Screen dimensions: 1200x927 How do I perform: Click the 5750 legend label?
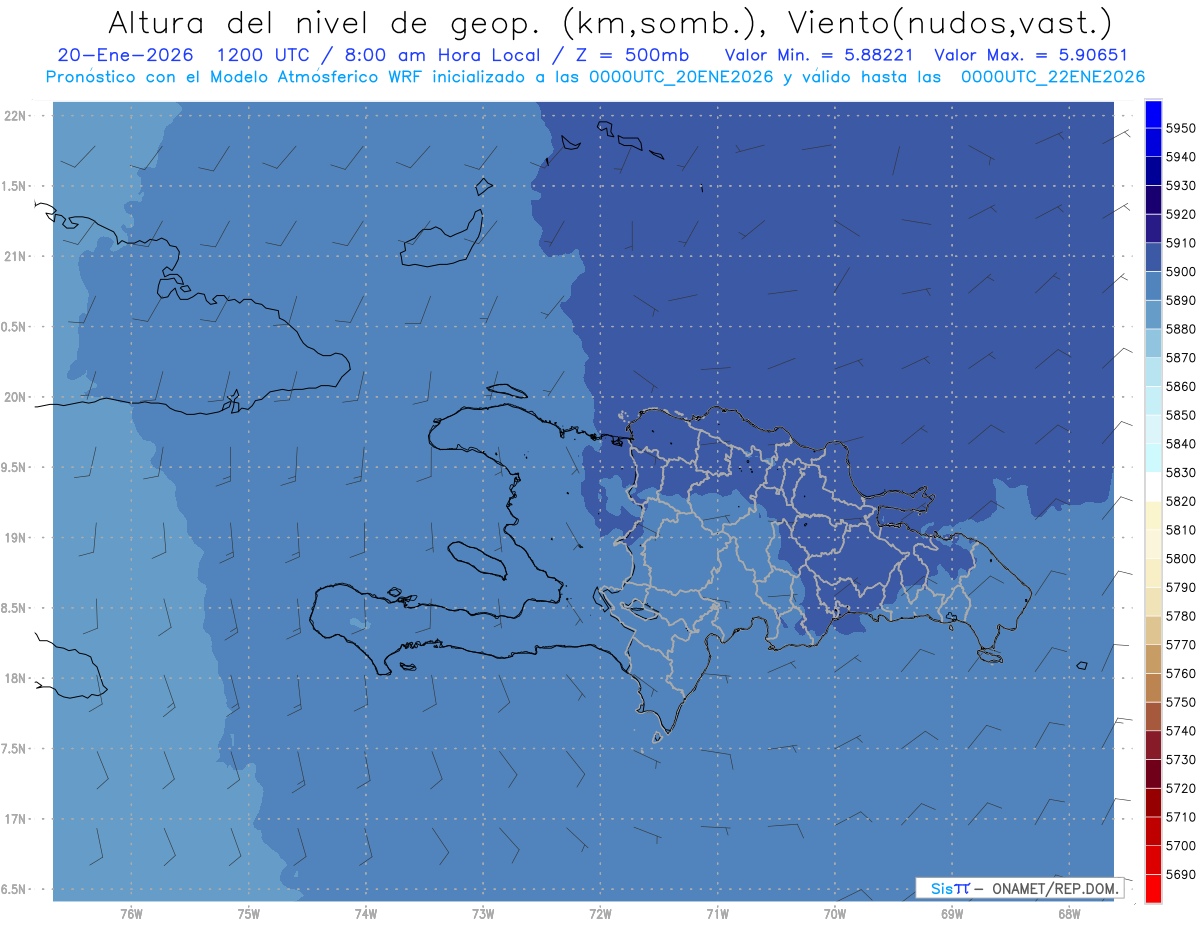click(x=1180, y=702)
